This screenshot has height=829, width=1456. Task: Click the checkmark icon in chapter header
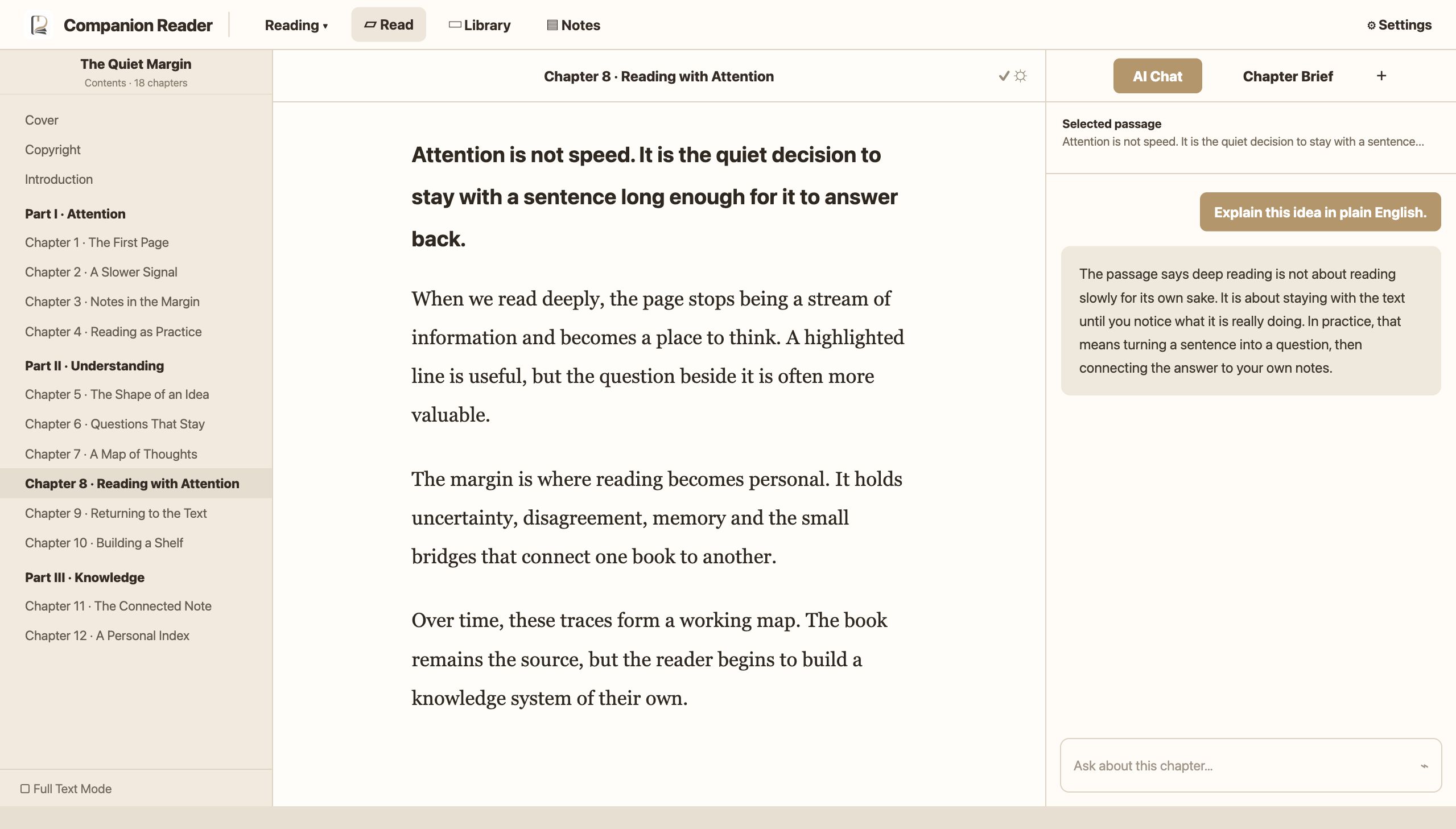(1004, 76)
